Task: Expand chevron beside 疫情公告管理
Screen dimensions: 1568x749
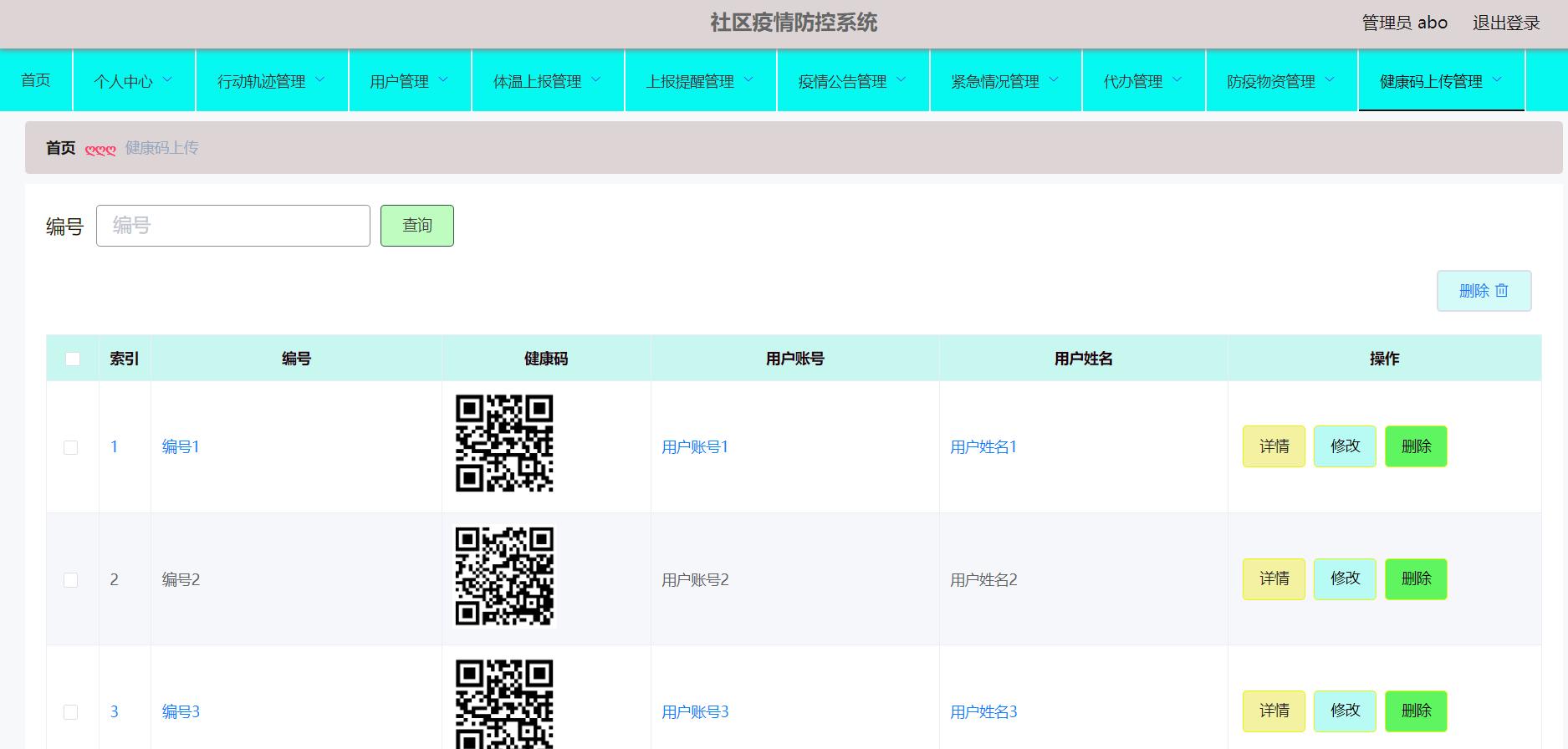Action: [901, 80]
